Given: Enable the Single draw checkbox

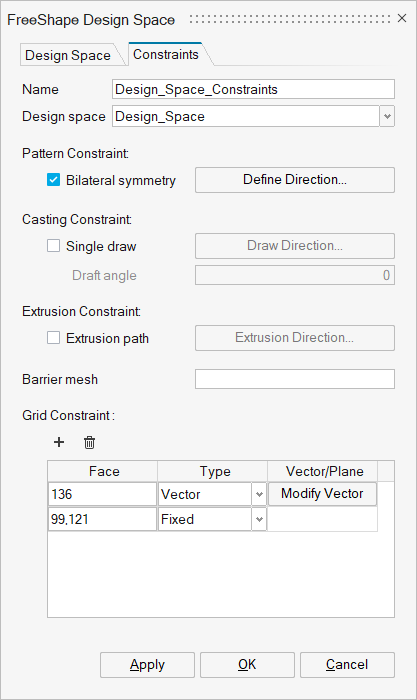Looking at the screenshot, I should pos(54,246).
